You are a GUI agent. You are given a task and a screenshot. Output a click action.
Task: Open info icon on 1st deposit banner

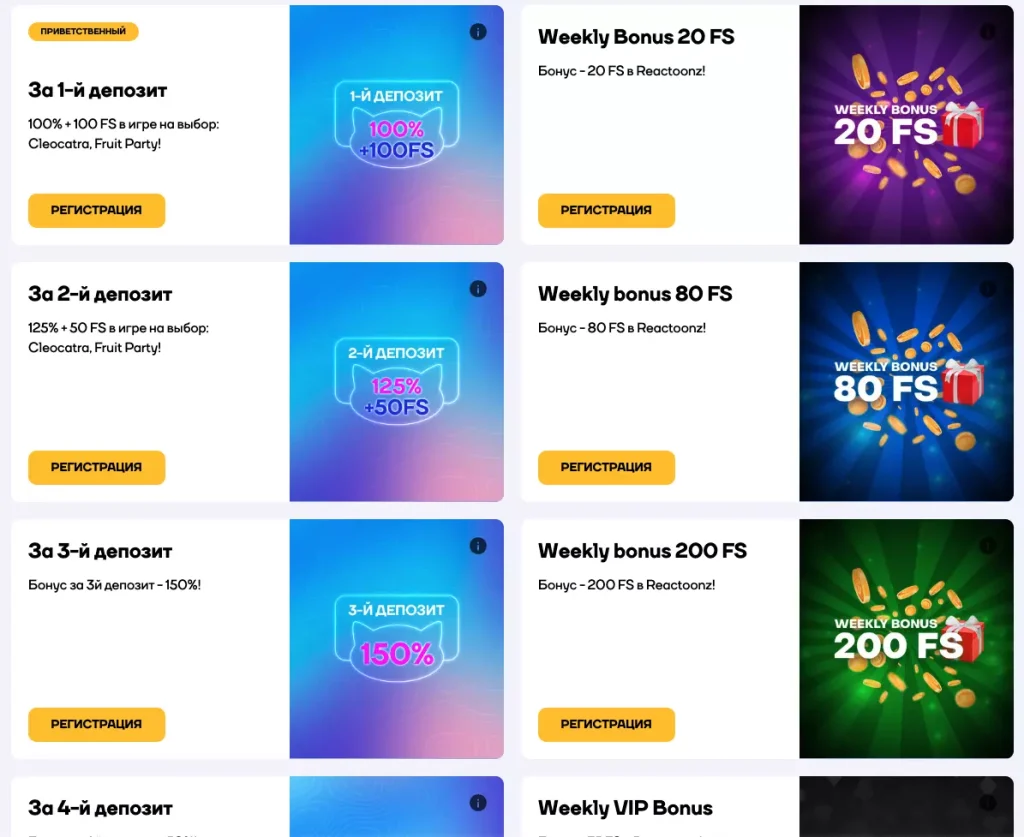coord(478,32)
